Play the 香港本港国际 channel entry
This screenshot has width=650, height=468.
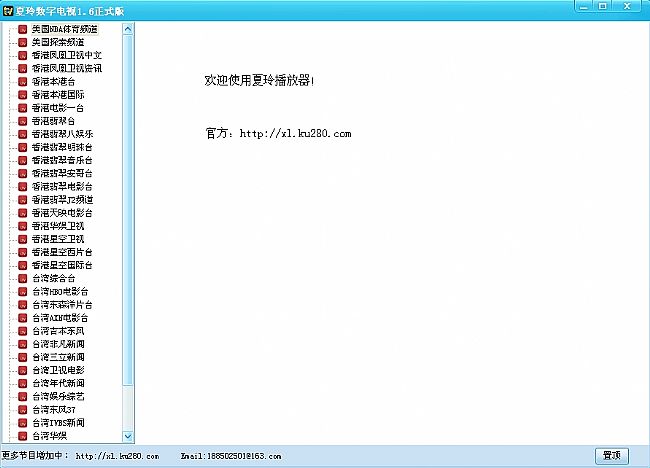[x=59, y=94]
